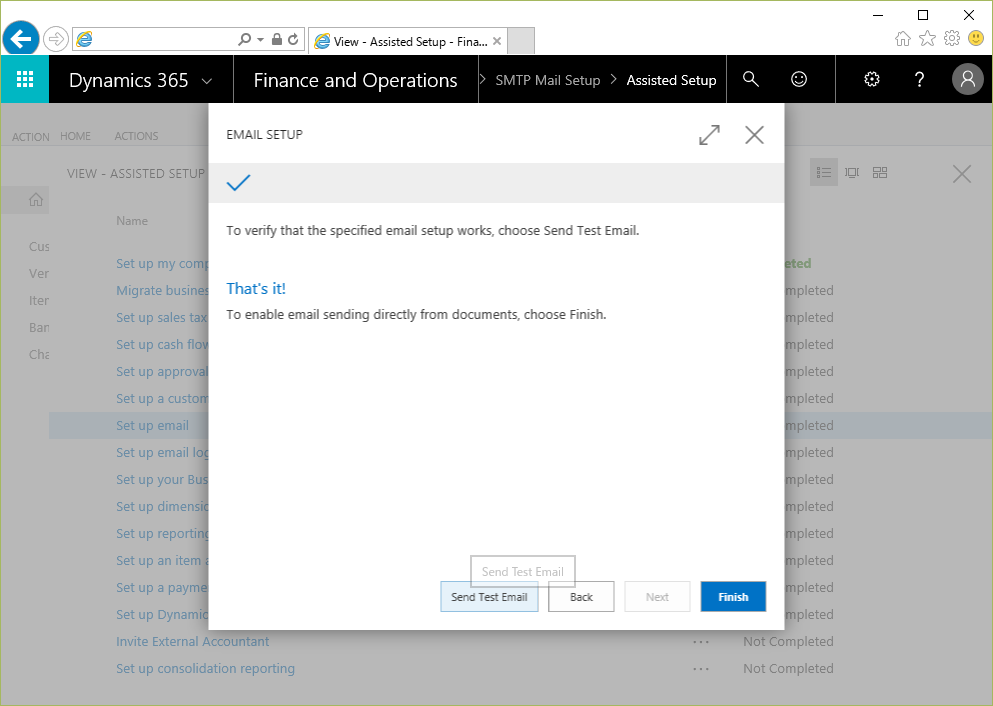Refresh the page with the reload icon

(x=293, y=39)
